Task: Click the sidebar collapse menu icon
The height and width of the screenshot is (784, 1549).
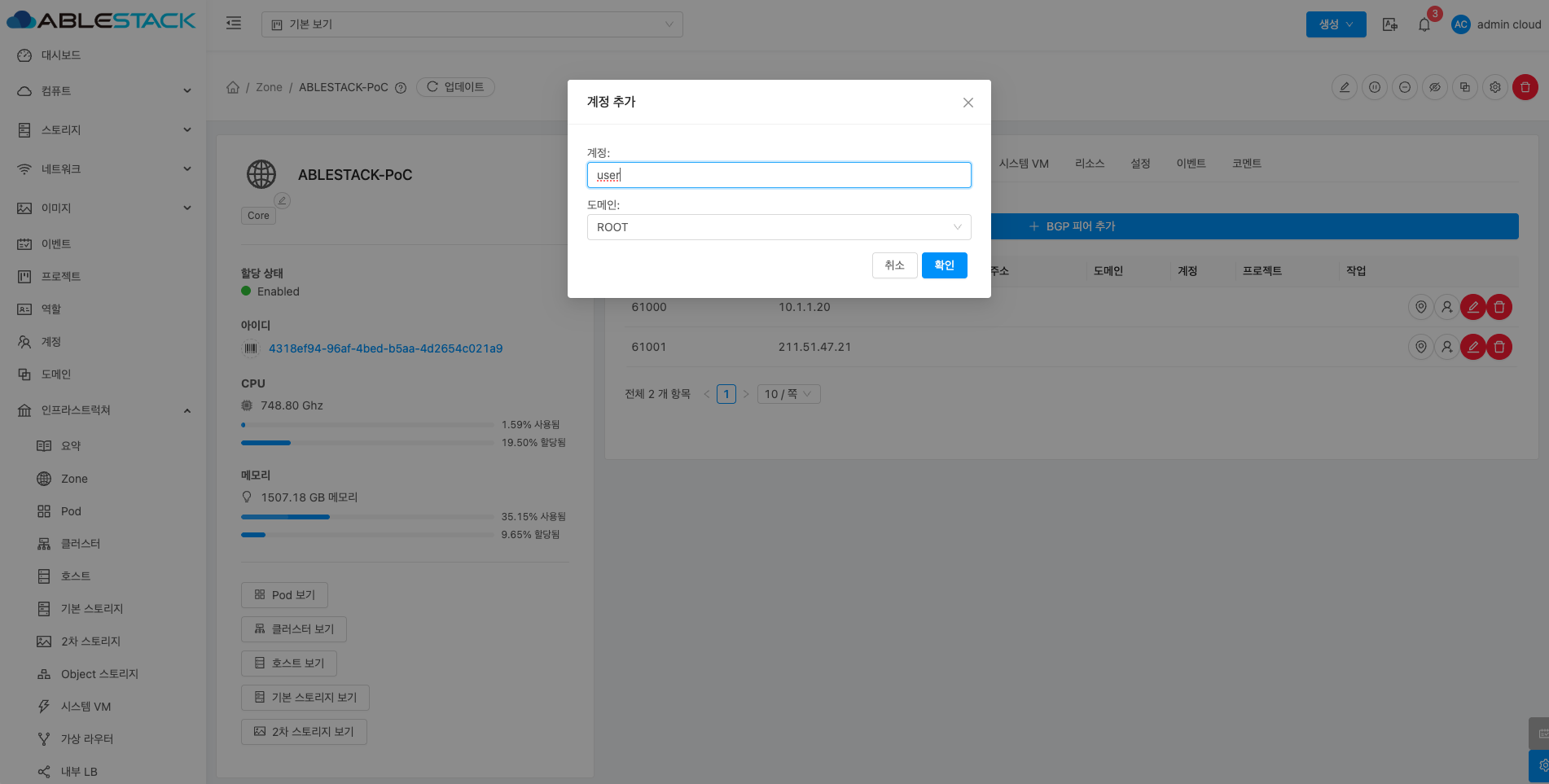Action: click(234, 24)
